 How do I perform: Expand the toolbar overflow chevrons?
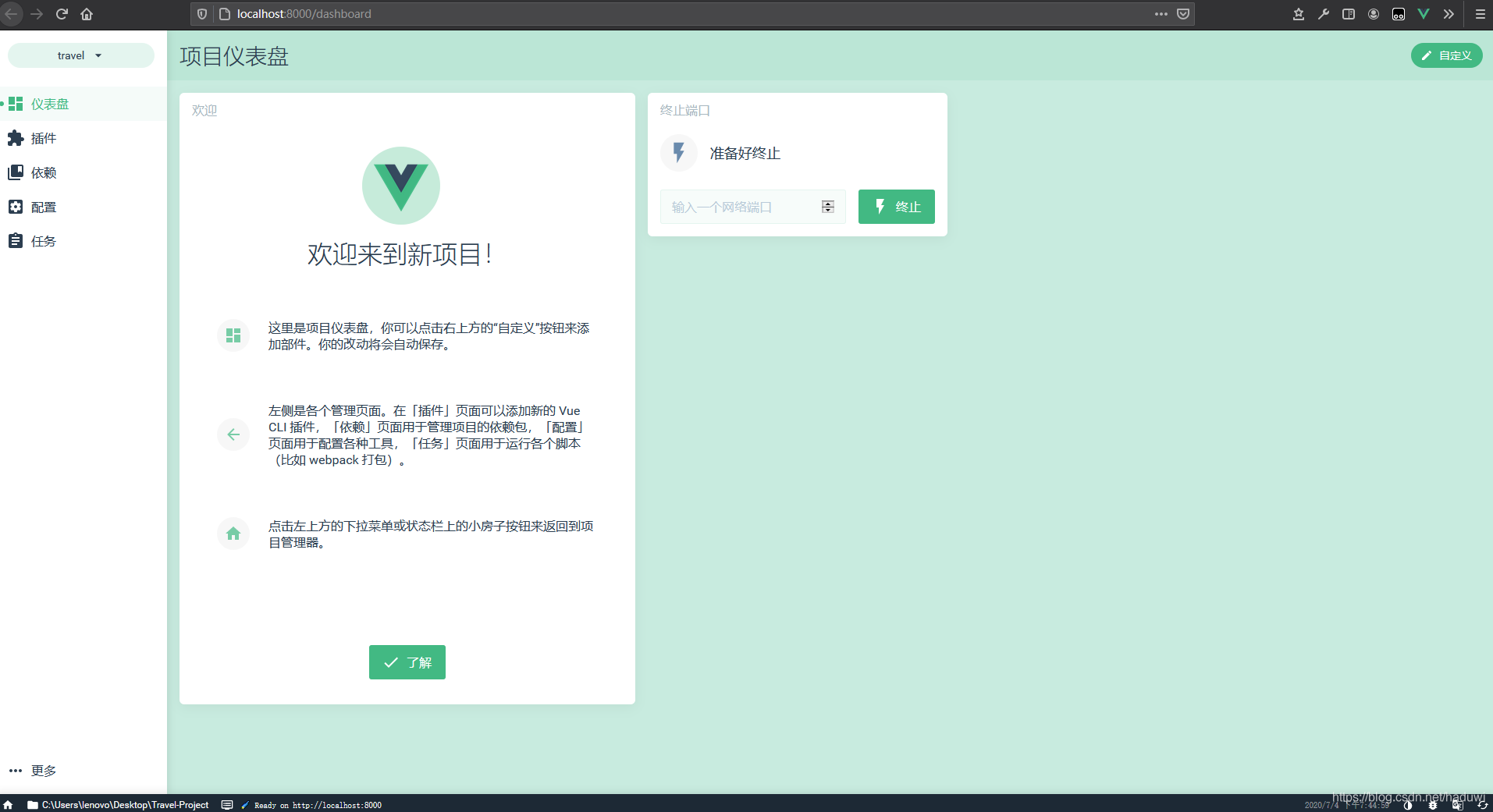[x=1449, y=14]
